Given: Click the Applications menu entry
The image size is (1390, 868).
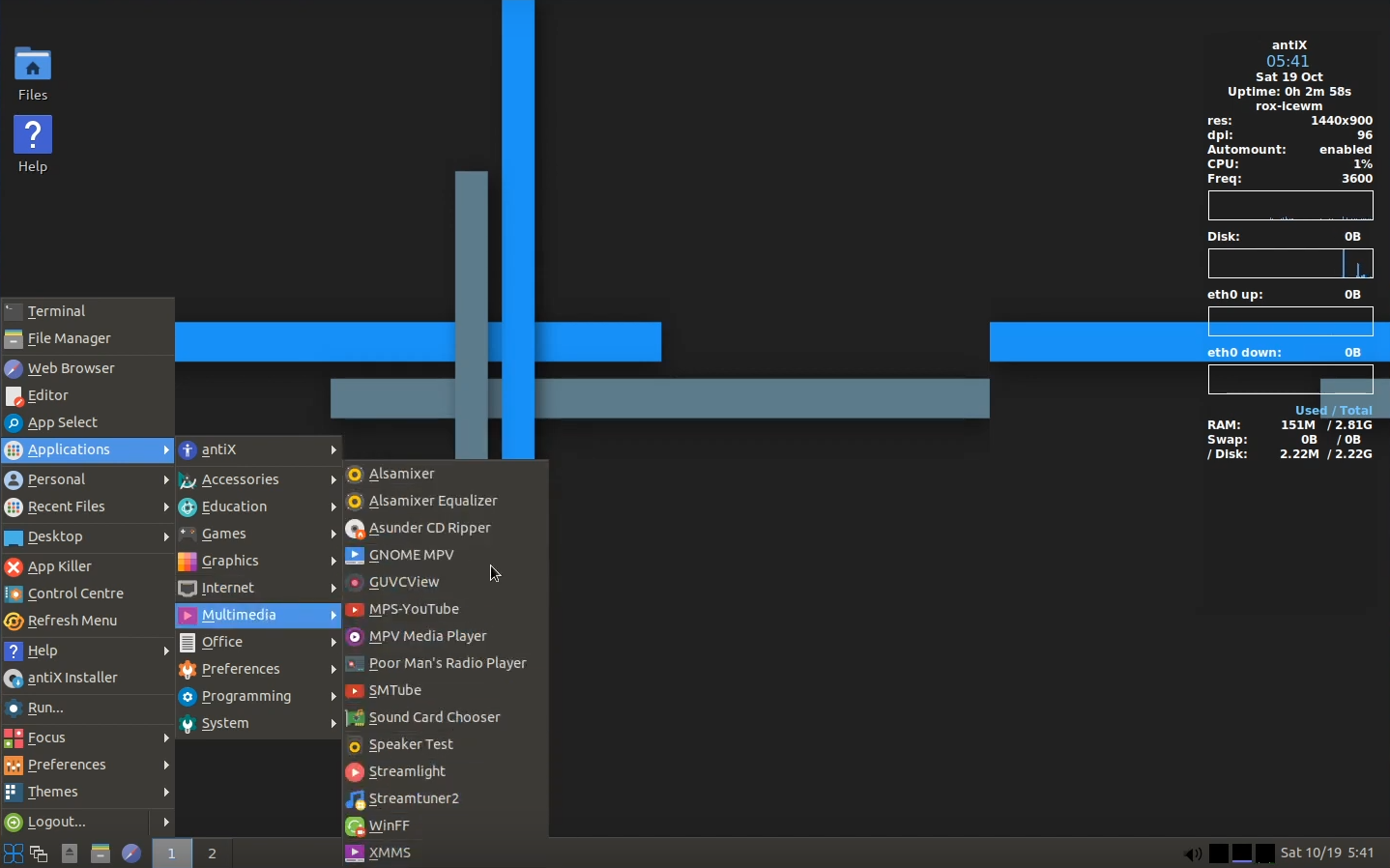Looking at the screenshot, I should point(88,449).
